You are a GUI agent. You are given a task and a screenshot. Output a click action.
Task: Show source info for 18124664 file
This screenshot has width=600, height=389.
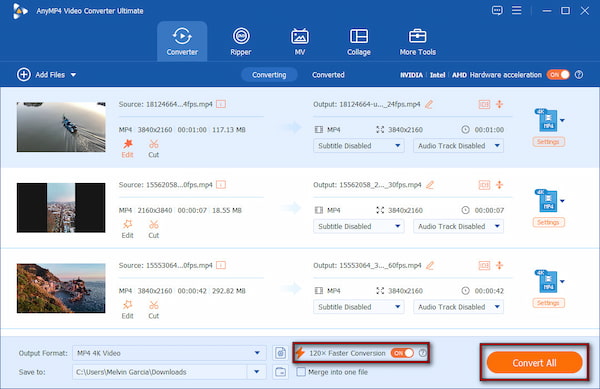pos(221,104)
